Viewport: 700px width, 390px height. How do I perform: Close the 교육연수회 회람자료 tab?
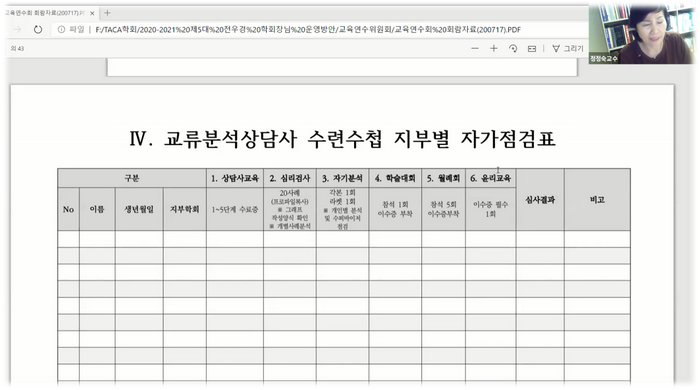(x=92, y=13)
